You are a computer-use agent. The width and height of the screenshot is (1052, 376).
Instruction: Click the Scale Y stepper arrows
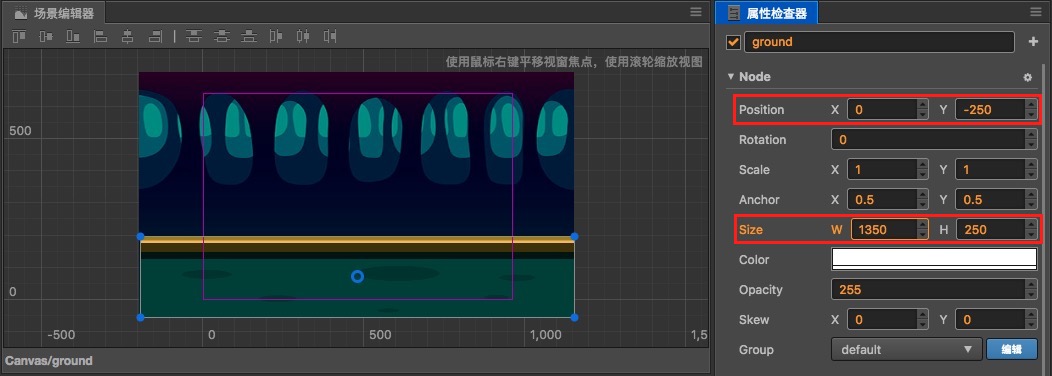(1031, 169)
